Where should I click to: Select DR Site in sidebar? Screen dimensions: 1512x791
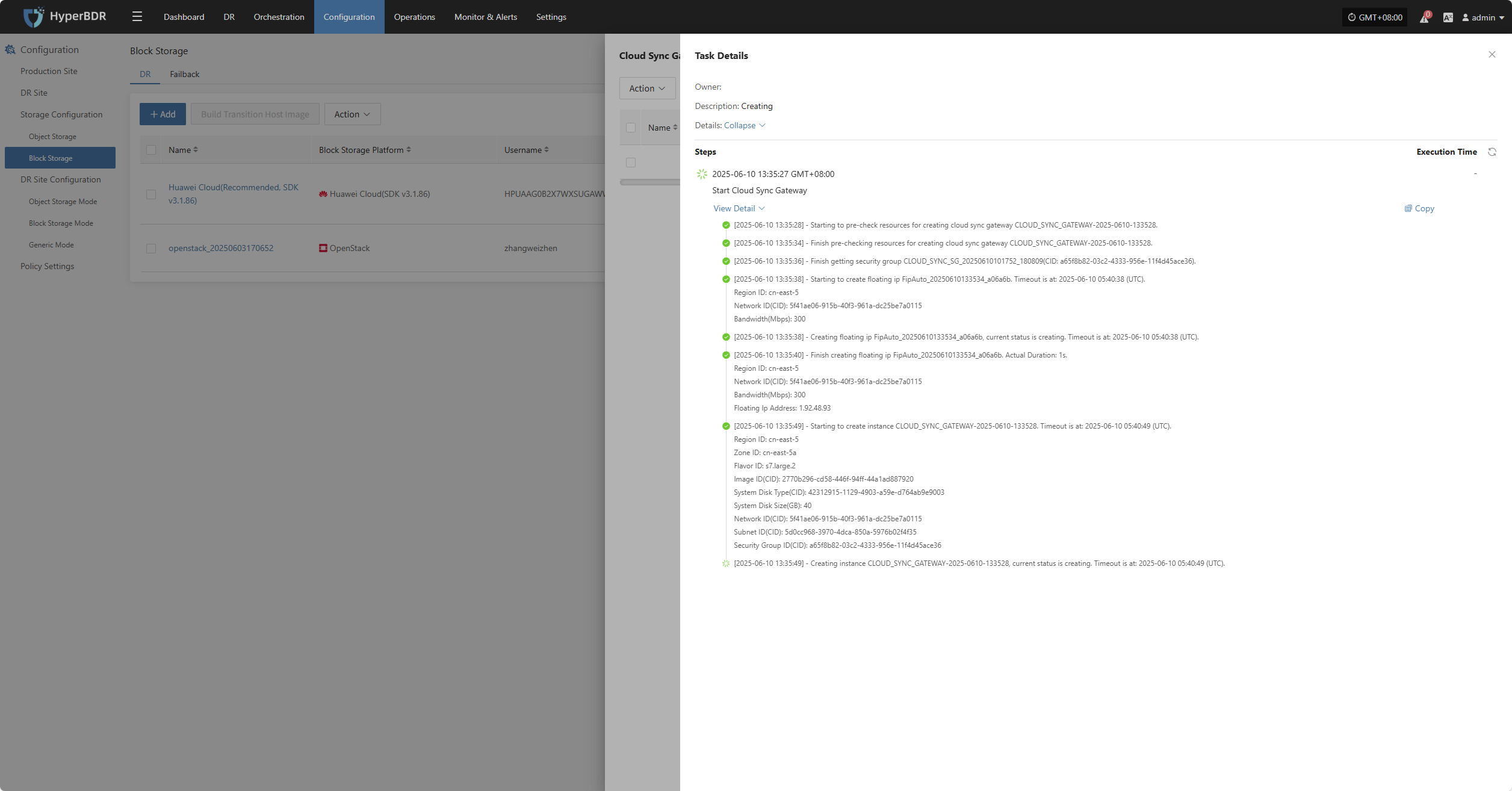click(x=34, y=93)
